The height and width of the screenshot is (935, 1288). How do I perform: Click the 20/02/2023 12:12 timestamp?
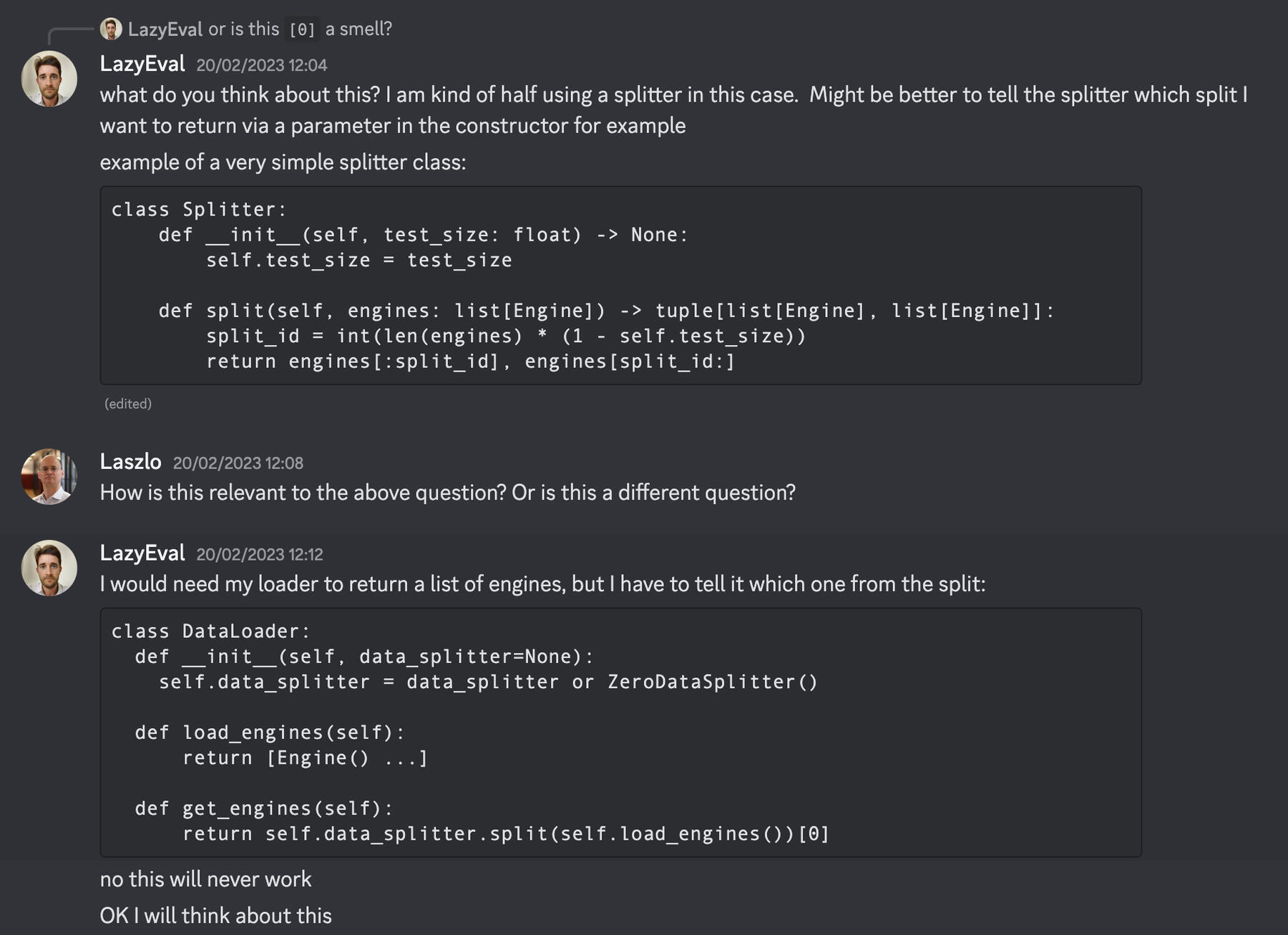(259, 555)
